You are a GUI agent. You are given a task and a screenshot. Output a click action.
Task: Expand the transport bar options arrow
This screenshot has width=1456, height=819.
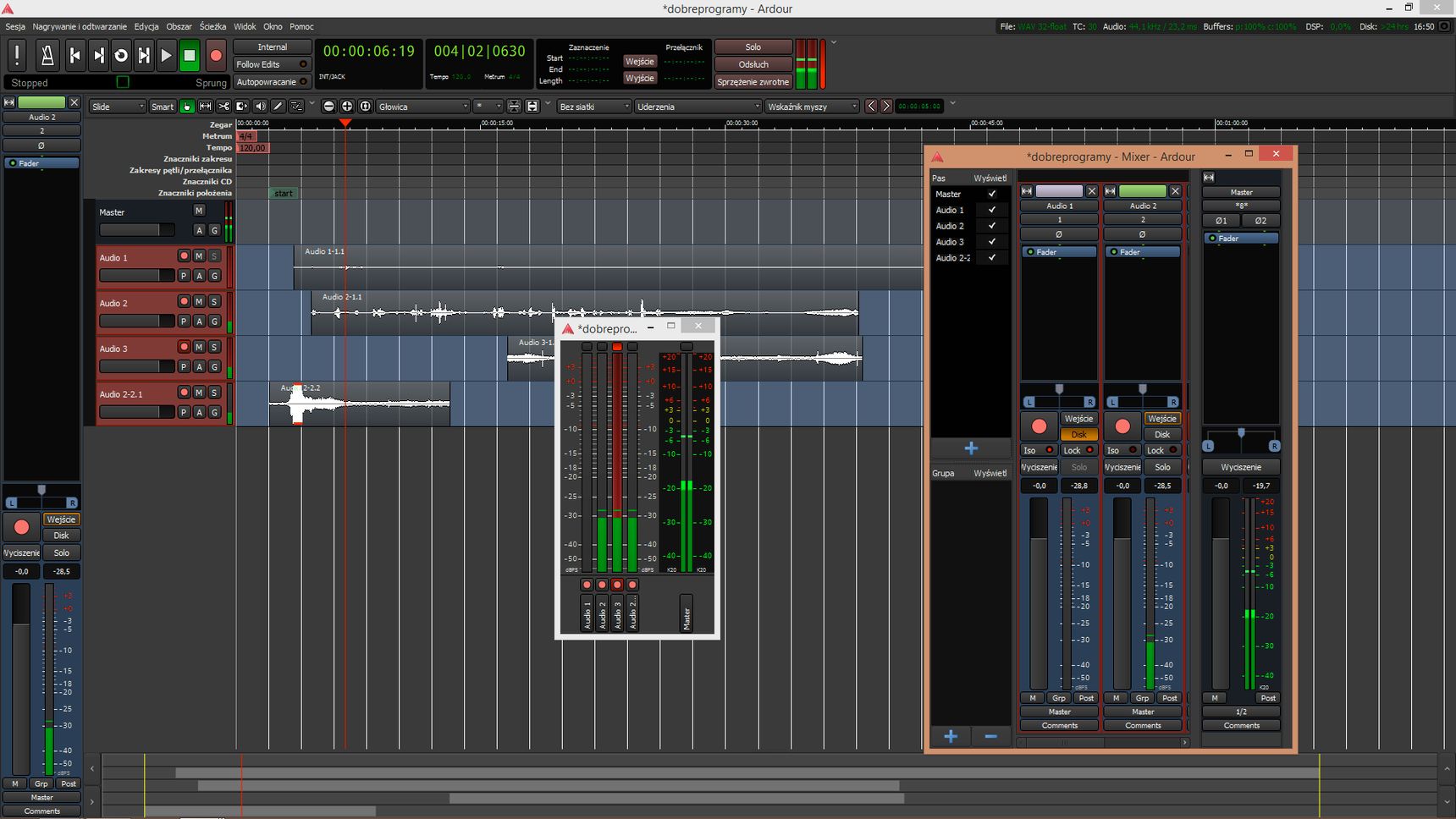click(833, 42)
